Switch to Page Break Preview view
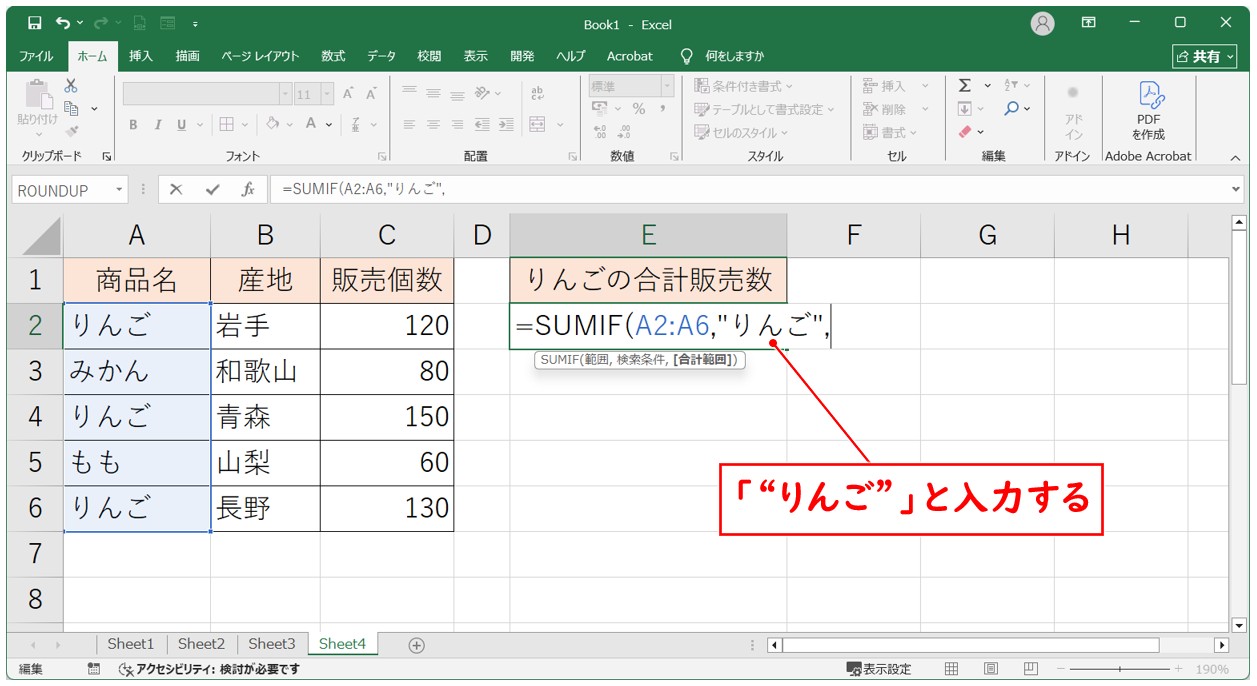 (x=1029, y=669)
